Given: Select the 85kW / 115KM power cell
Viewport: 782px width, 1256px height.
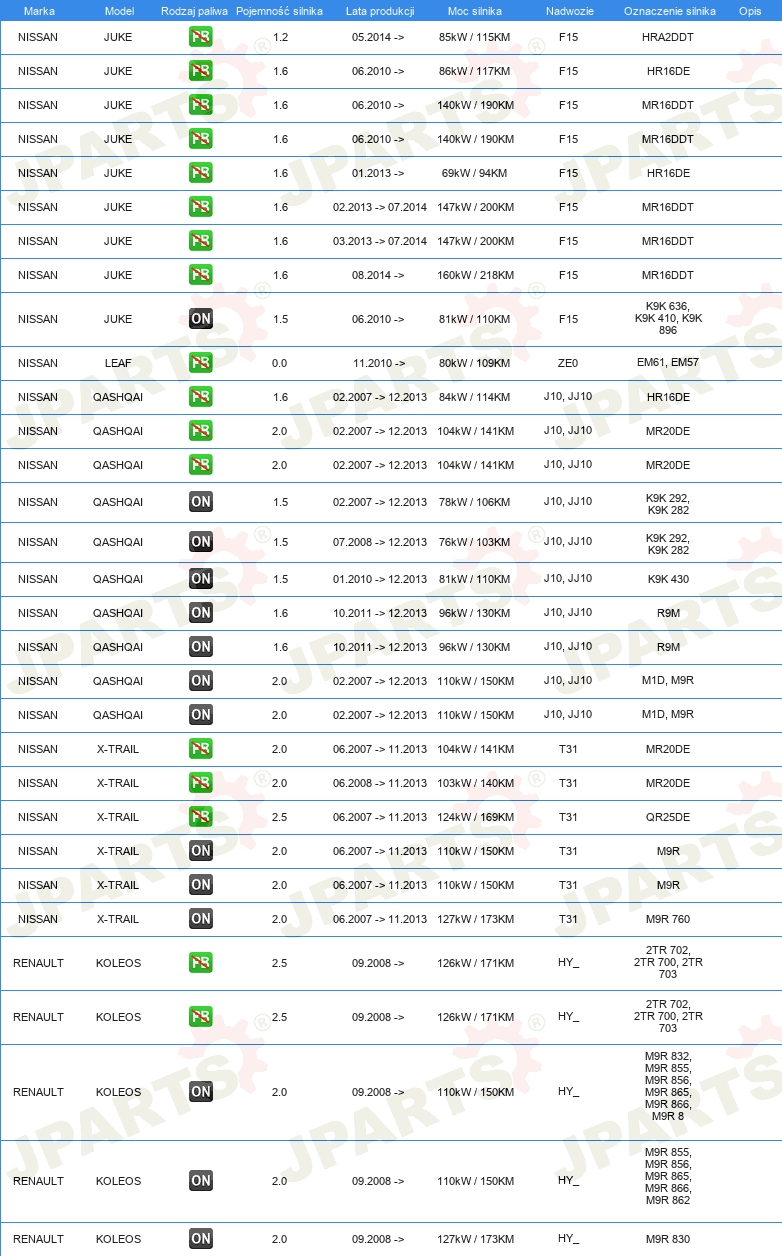Looking at the screenshot, I should [476, 37].
